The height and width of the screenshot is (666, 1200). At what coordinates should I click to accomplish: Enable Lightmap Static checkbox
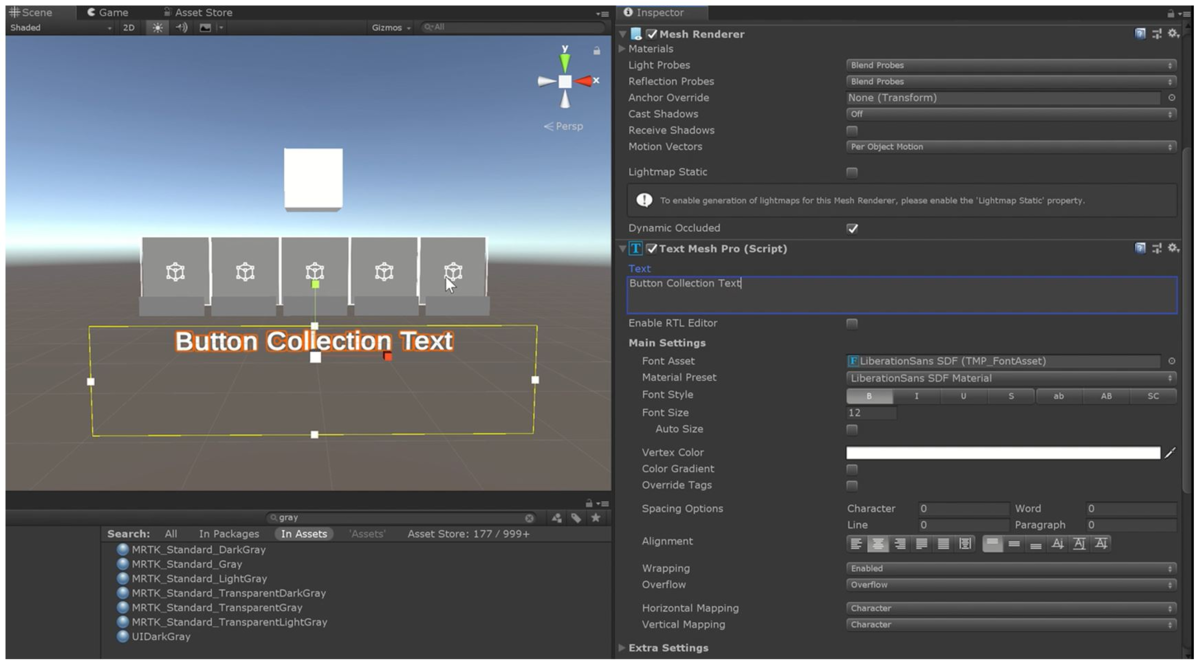852,172
